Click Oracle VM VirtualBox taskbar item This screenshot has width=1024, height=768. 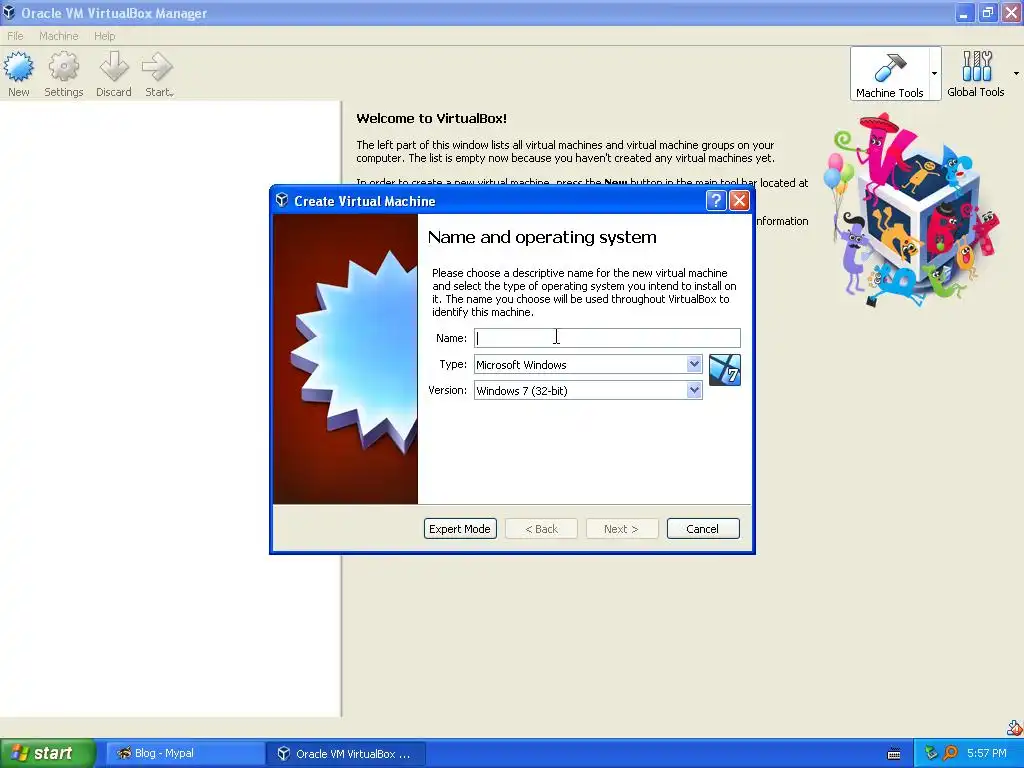pyautogui.click(x=346, y=754)
